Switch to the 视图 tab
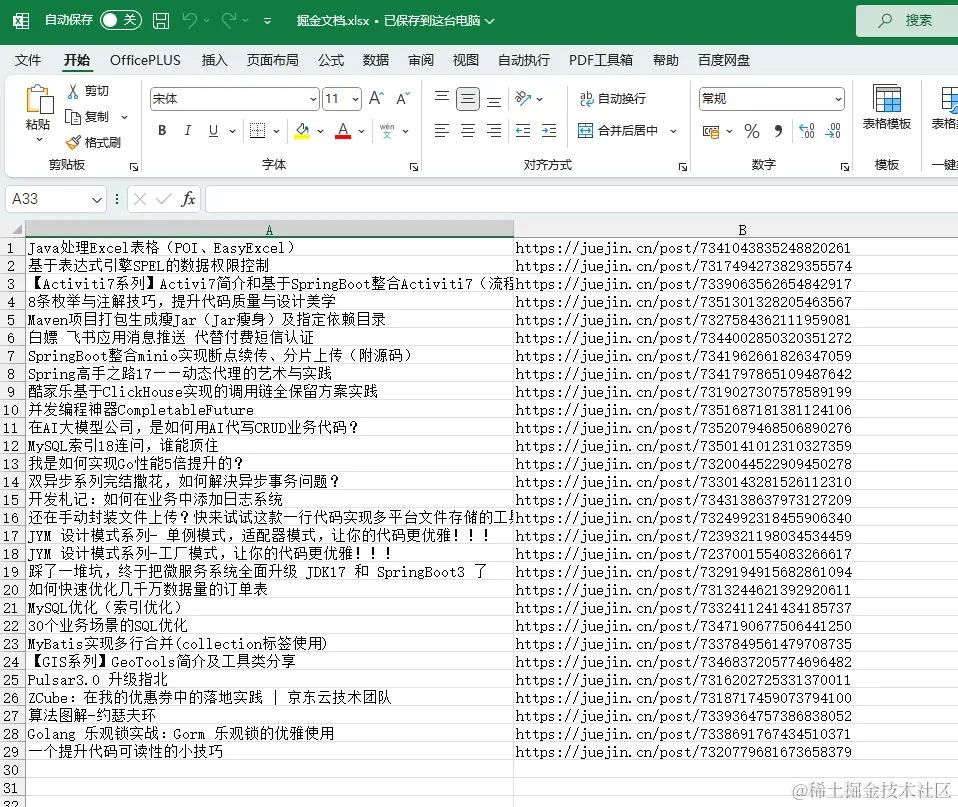The width and height of the screenshot is (958, 807). [466, 60]
